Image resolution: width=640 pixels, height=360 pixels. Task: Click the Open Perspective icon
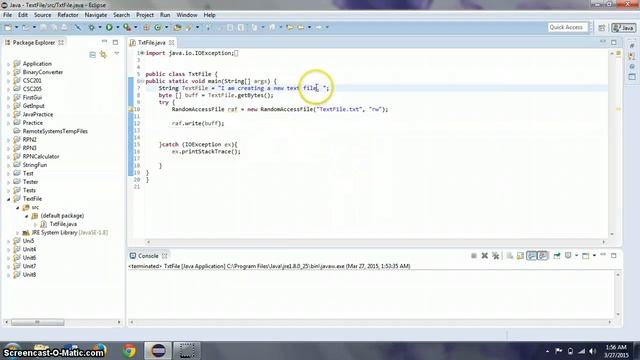[602, 28]
